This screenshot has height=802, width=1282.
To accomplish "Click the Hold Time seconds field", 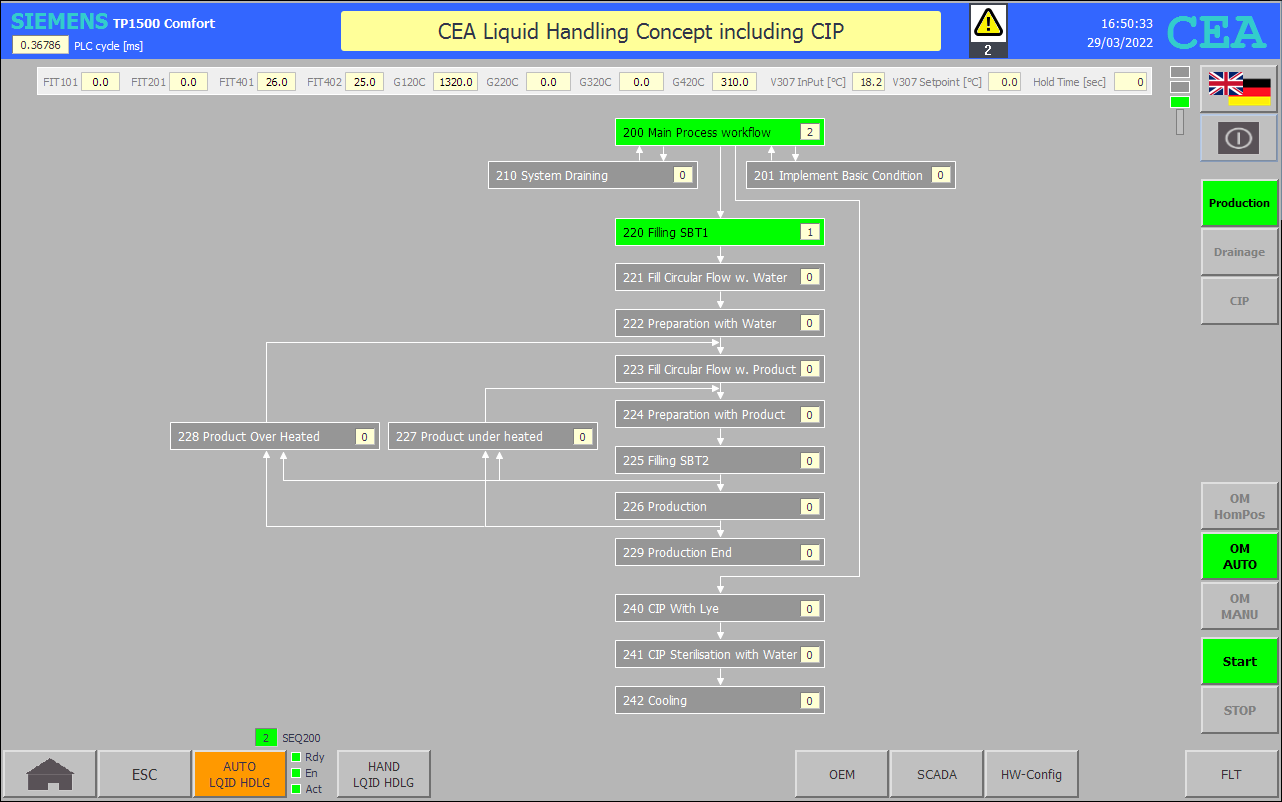I will coord(1130,82).
